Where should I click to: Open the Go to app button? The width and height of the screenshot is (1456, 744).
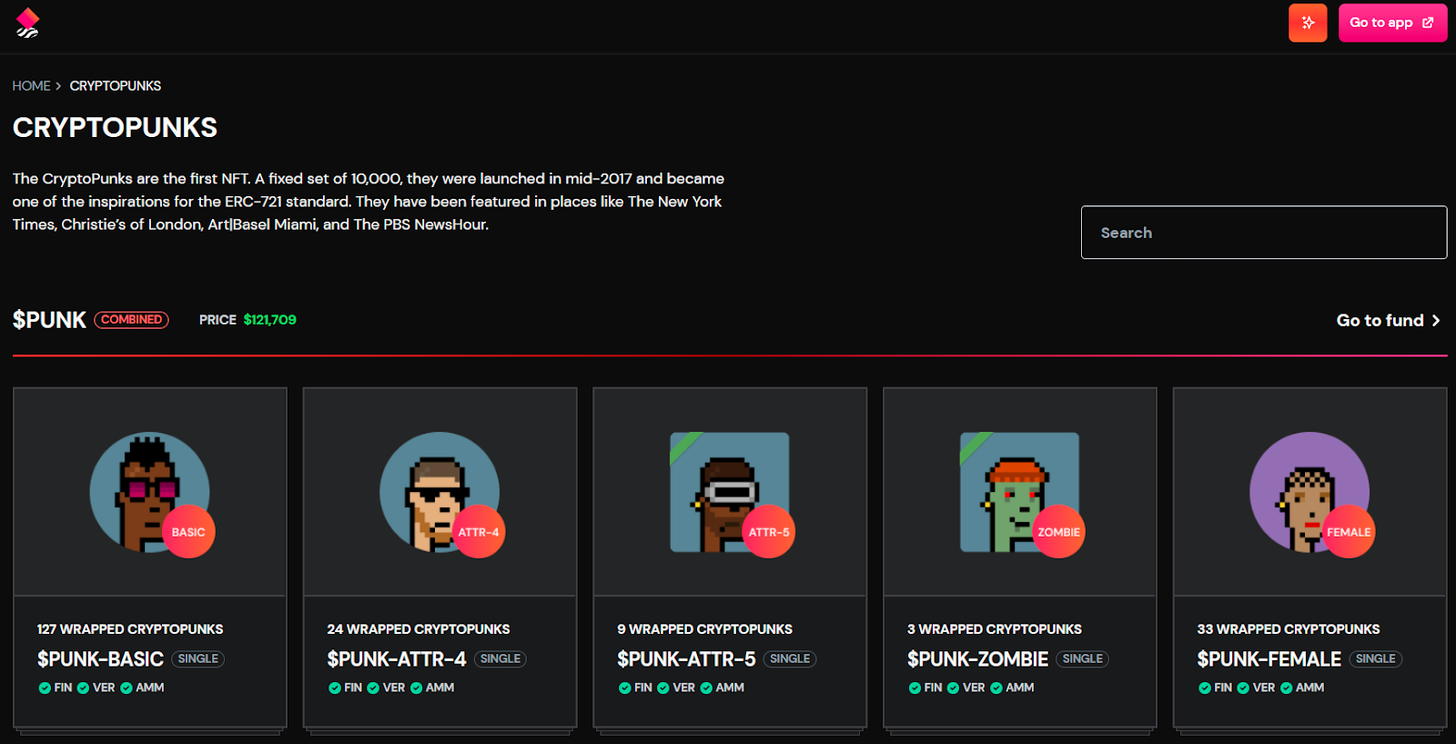(1393, 23)
